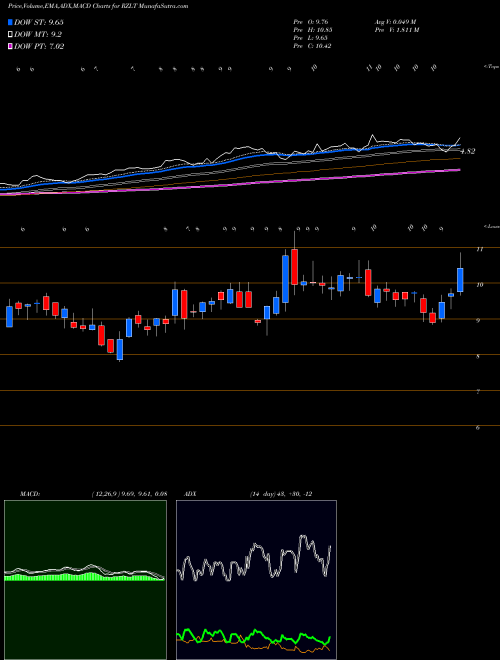Click the price axis label 9

tap(478, 320)
